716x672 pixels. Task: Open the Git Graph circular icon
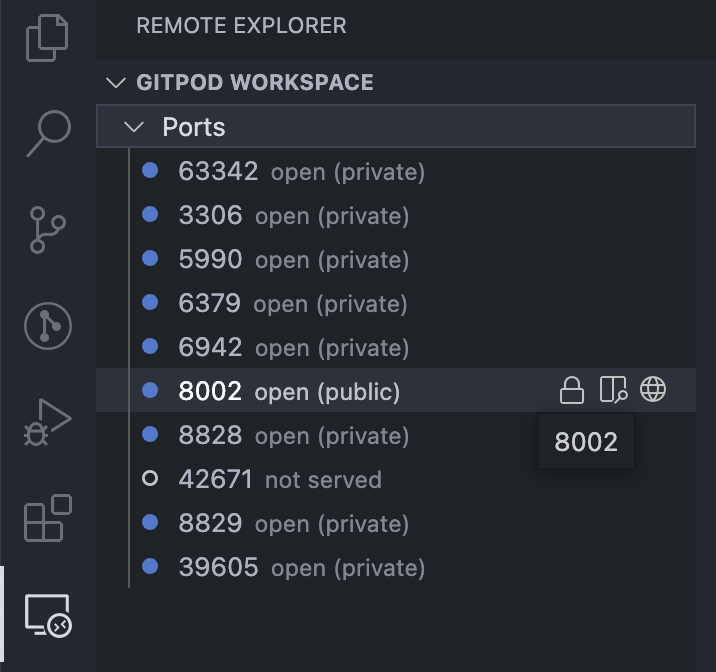point(48,326)
